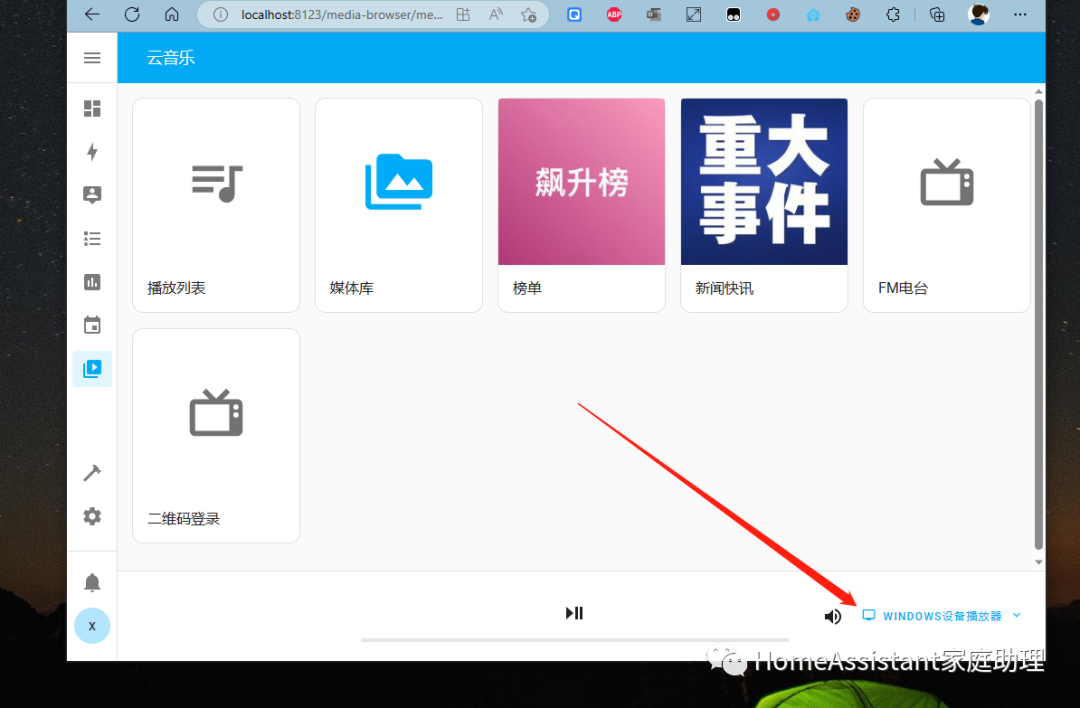This screenshot has height=708, width=1080.
Task: Go back with browser back arrow
Action: (x=92, y=14)
